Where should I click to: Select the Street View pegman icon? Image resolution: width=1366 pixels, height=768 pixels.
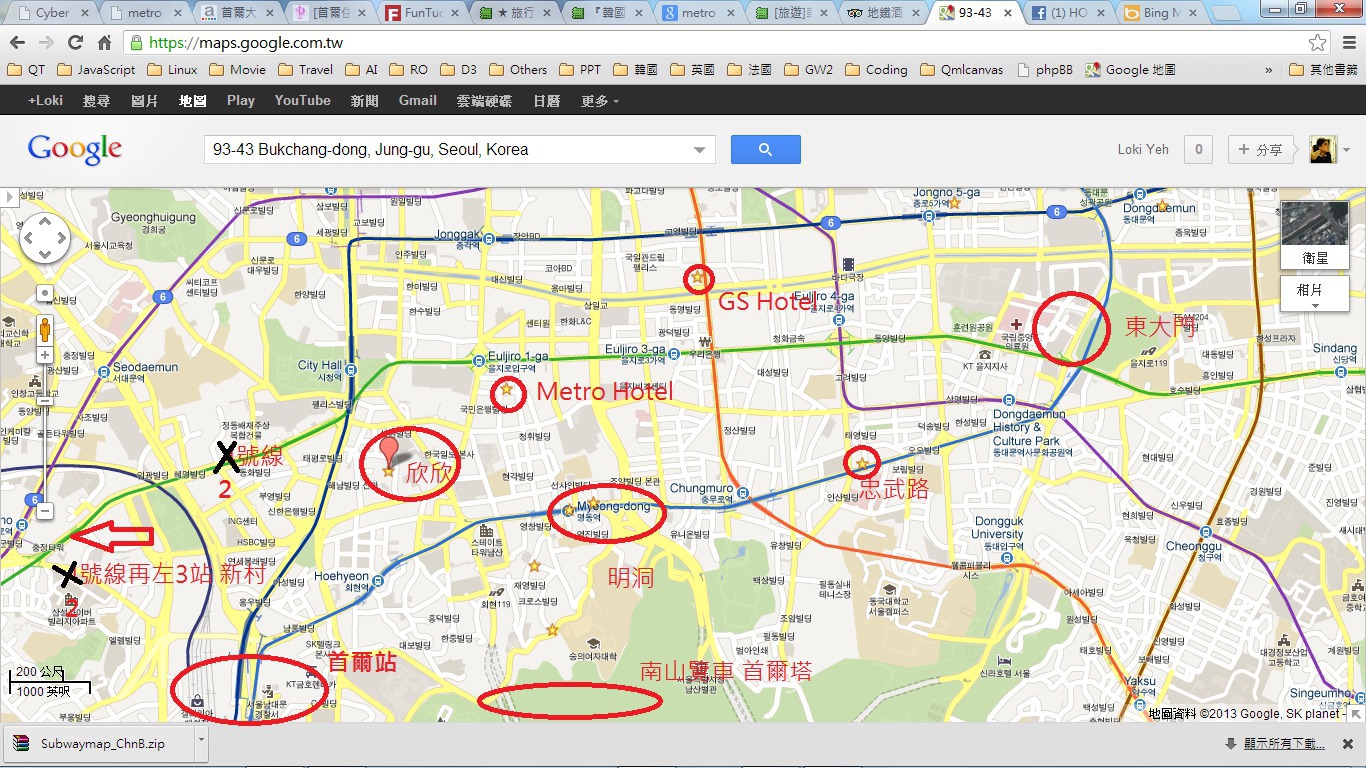tap(45, 329)
